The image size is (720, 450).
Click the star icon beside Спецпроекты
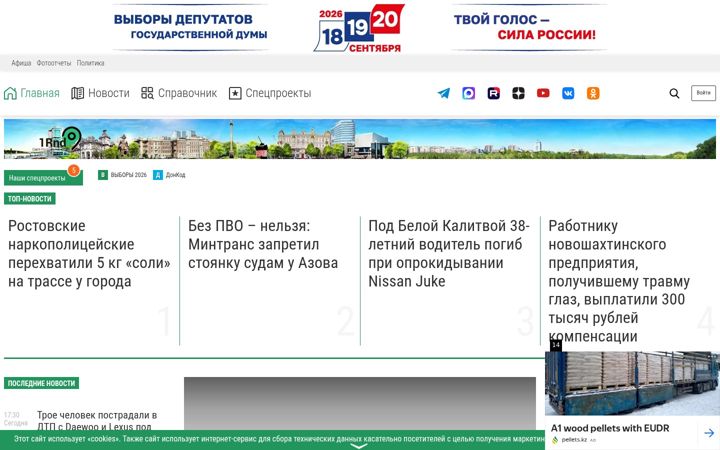click(235, 93)
